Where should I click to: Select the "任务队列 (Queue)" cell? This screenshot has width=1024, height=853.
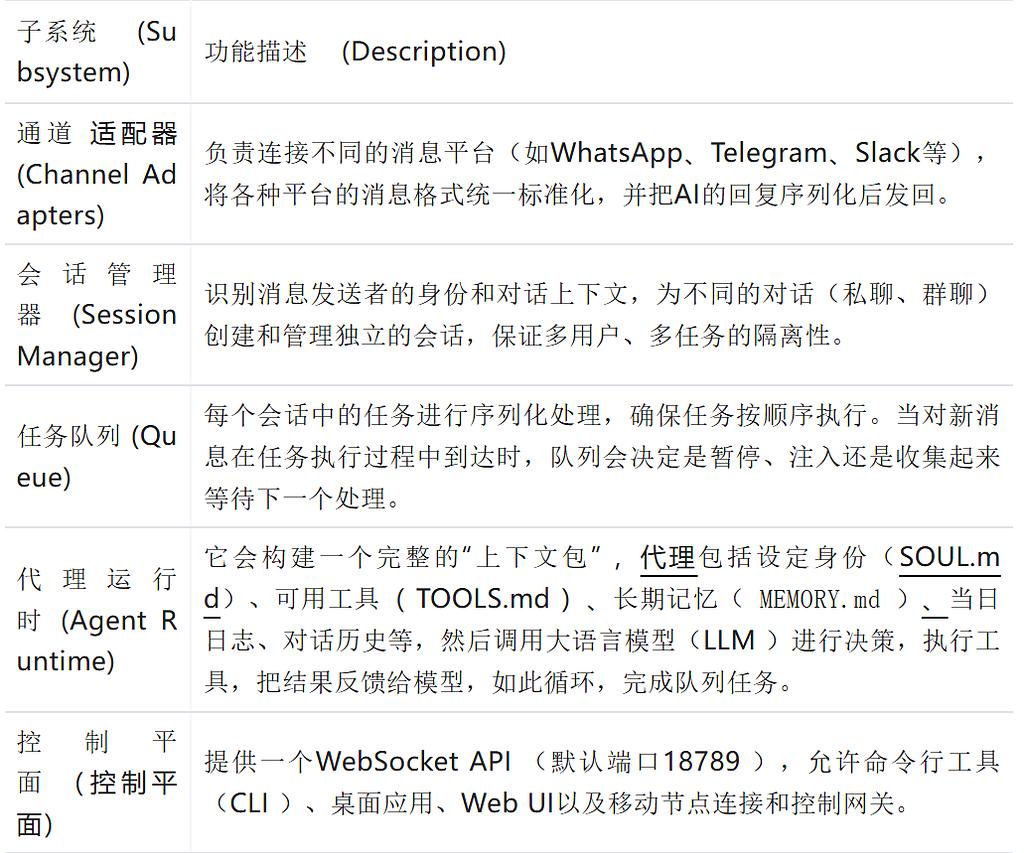(96, 456)
